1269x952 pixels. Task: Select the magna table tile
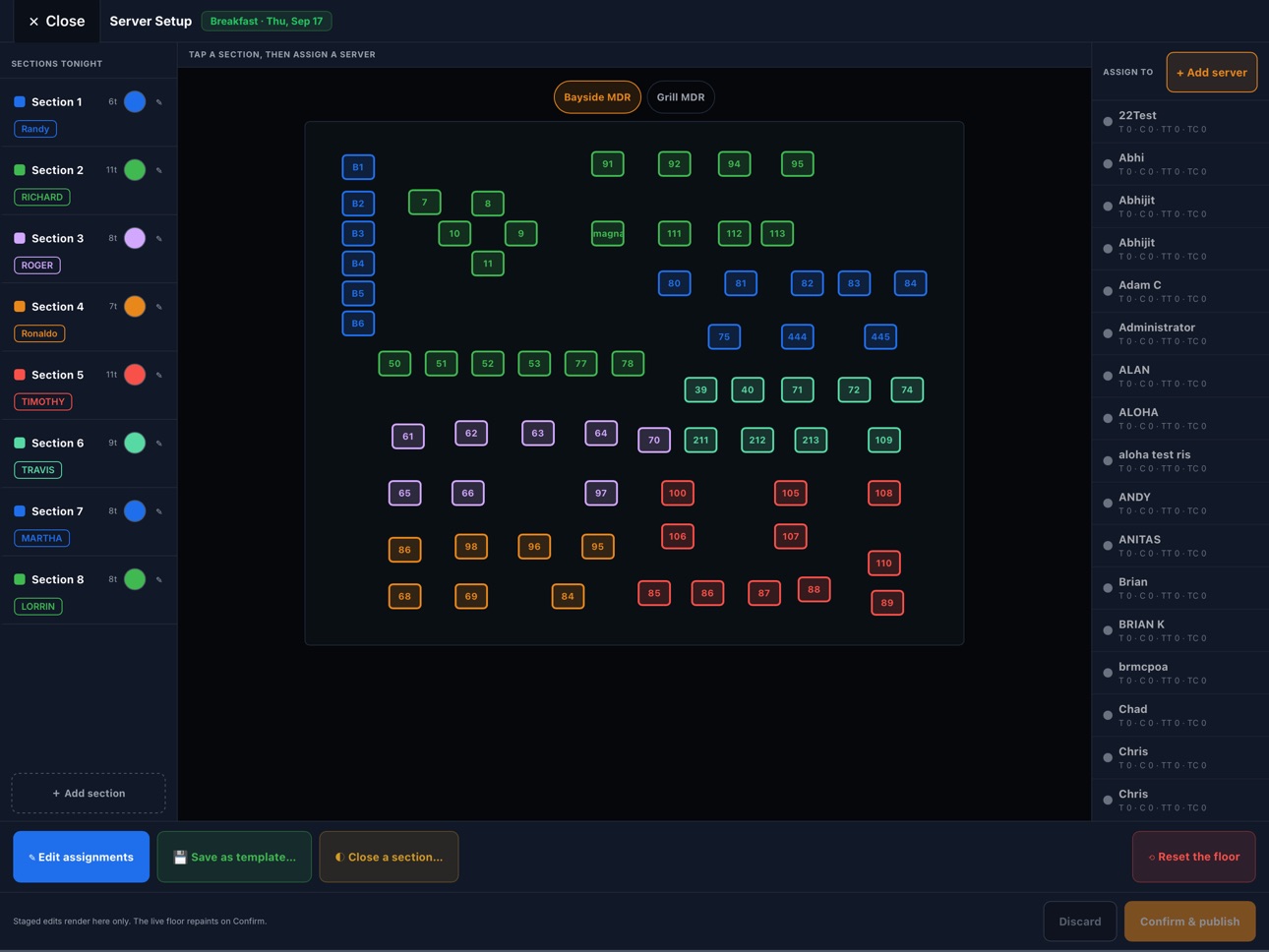[608, 234]
